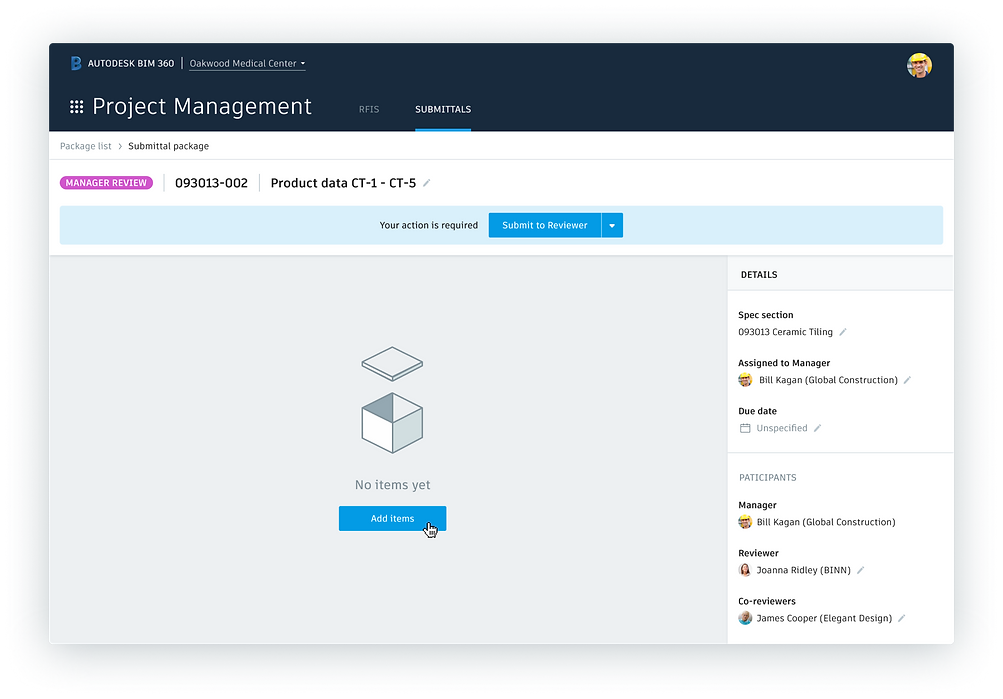Screen dimensions: 1003x699
Task: Click Bill Kagan avatar under Assigned to Manager
Action: pos(745,380)
